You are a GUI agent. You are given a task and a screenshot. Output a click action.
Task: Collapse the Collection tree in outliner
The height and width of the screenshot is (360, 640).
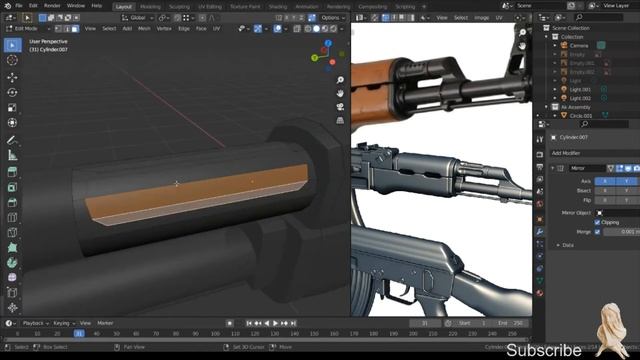point(547,37)
